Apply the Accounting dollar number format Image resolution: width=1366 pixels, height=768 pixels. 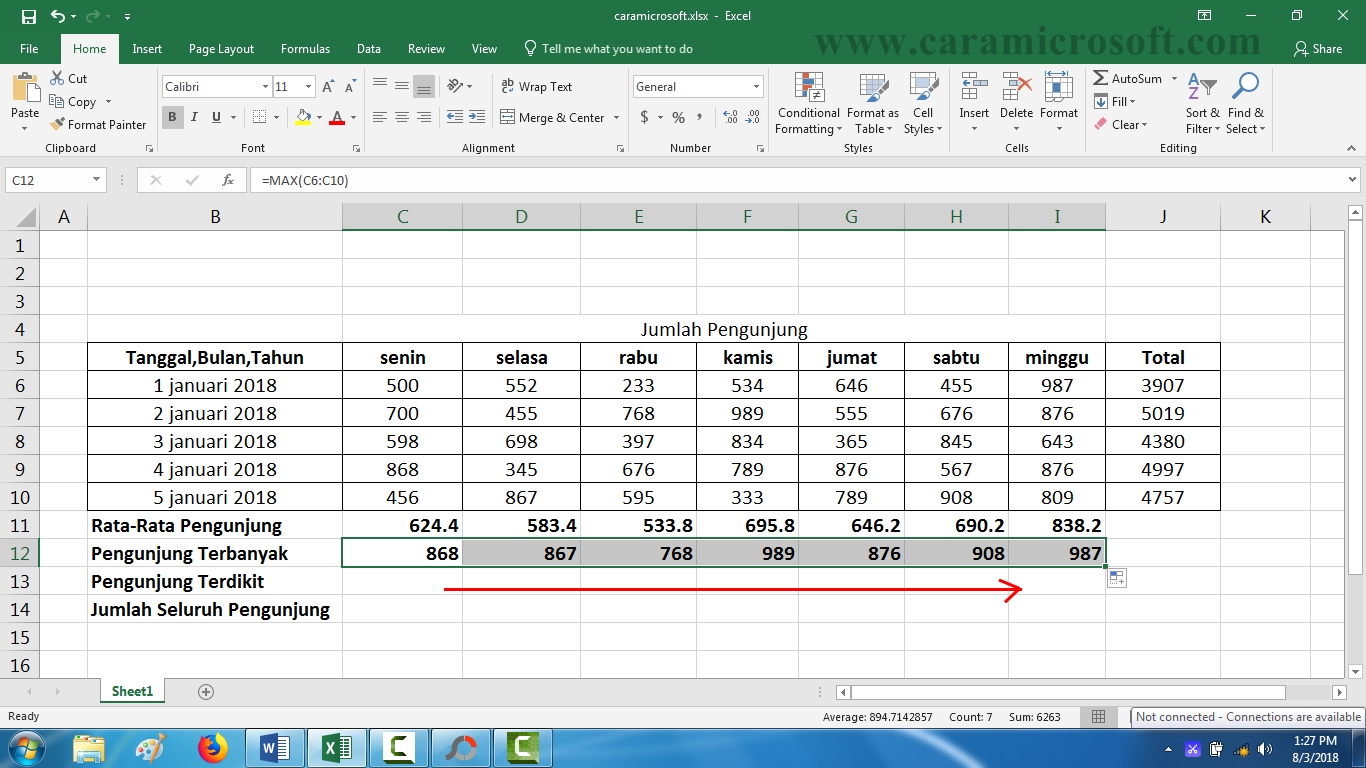click(x=645, y=117)
